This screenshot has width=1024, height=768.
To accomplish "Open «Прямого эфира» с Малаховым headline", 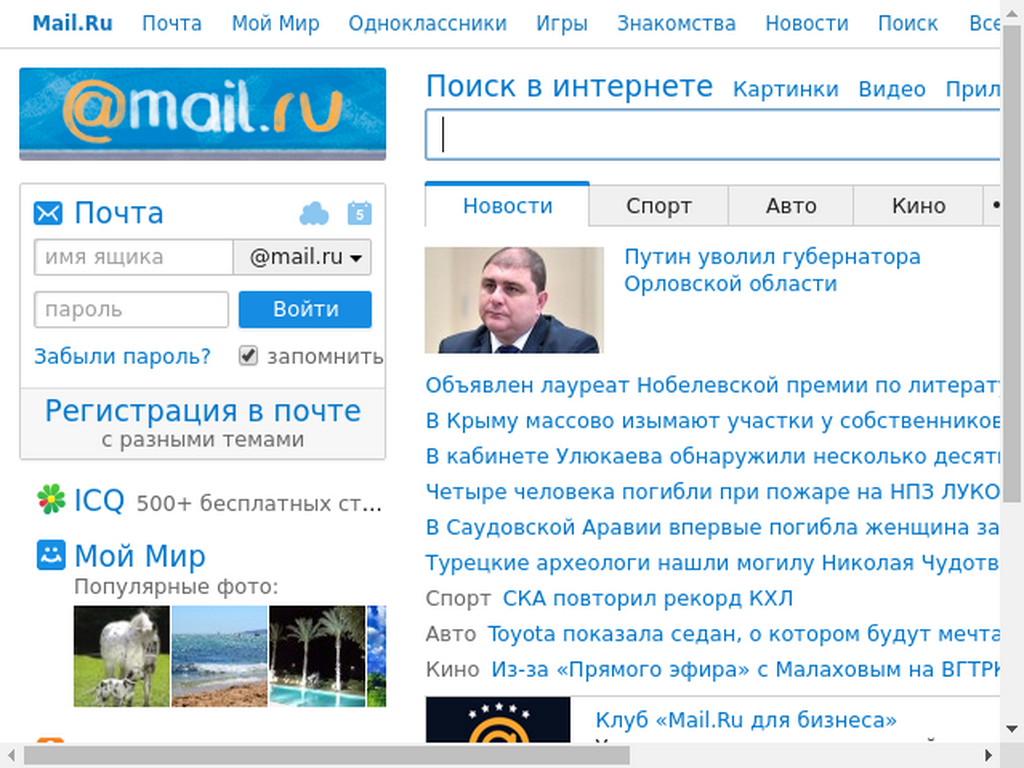I will click(746, 669).
